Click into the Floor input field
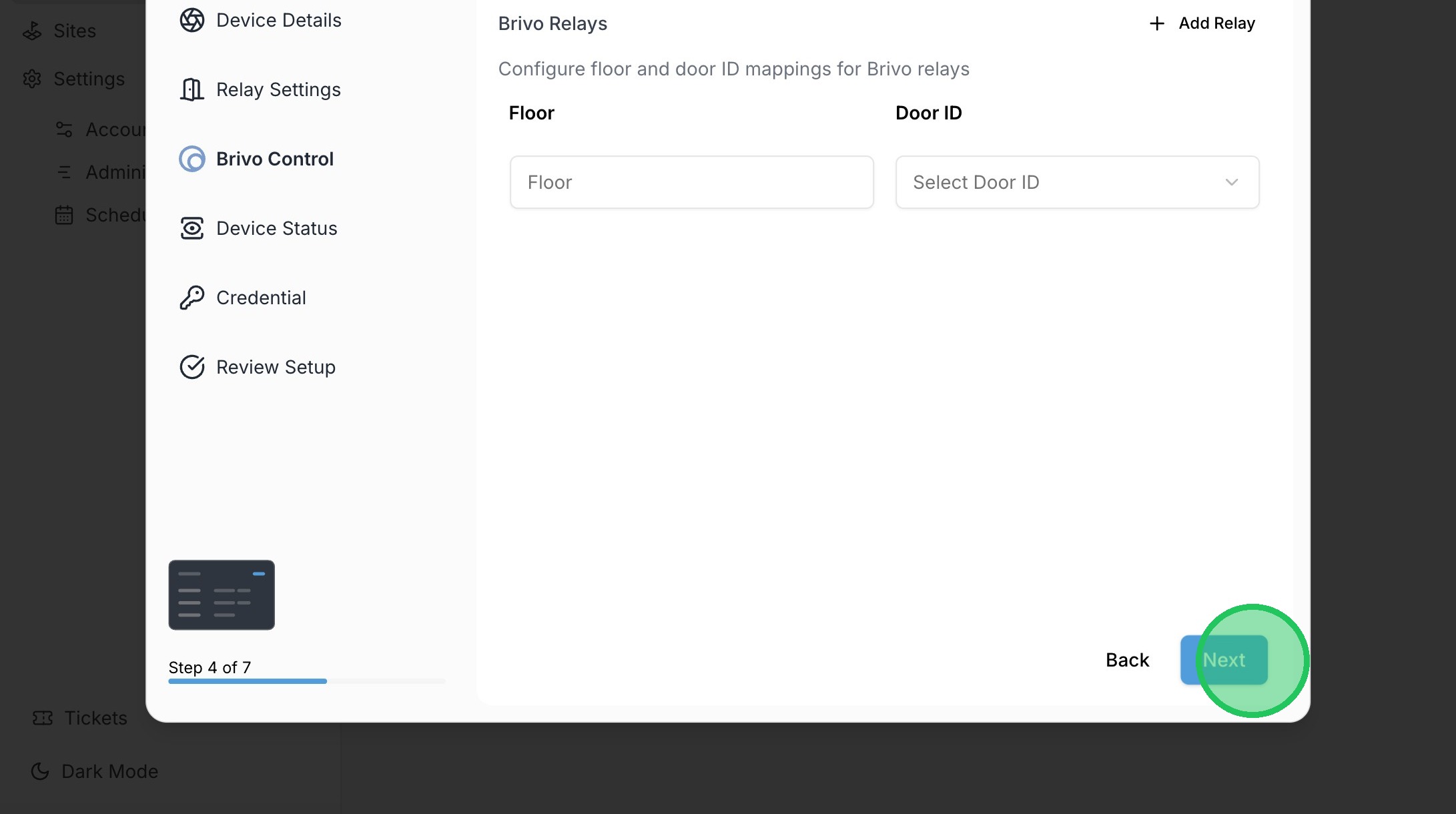 691,182
